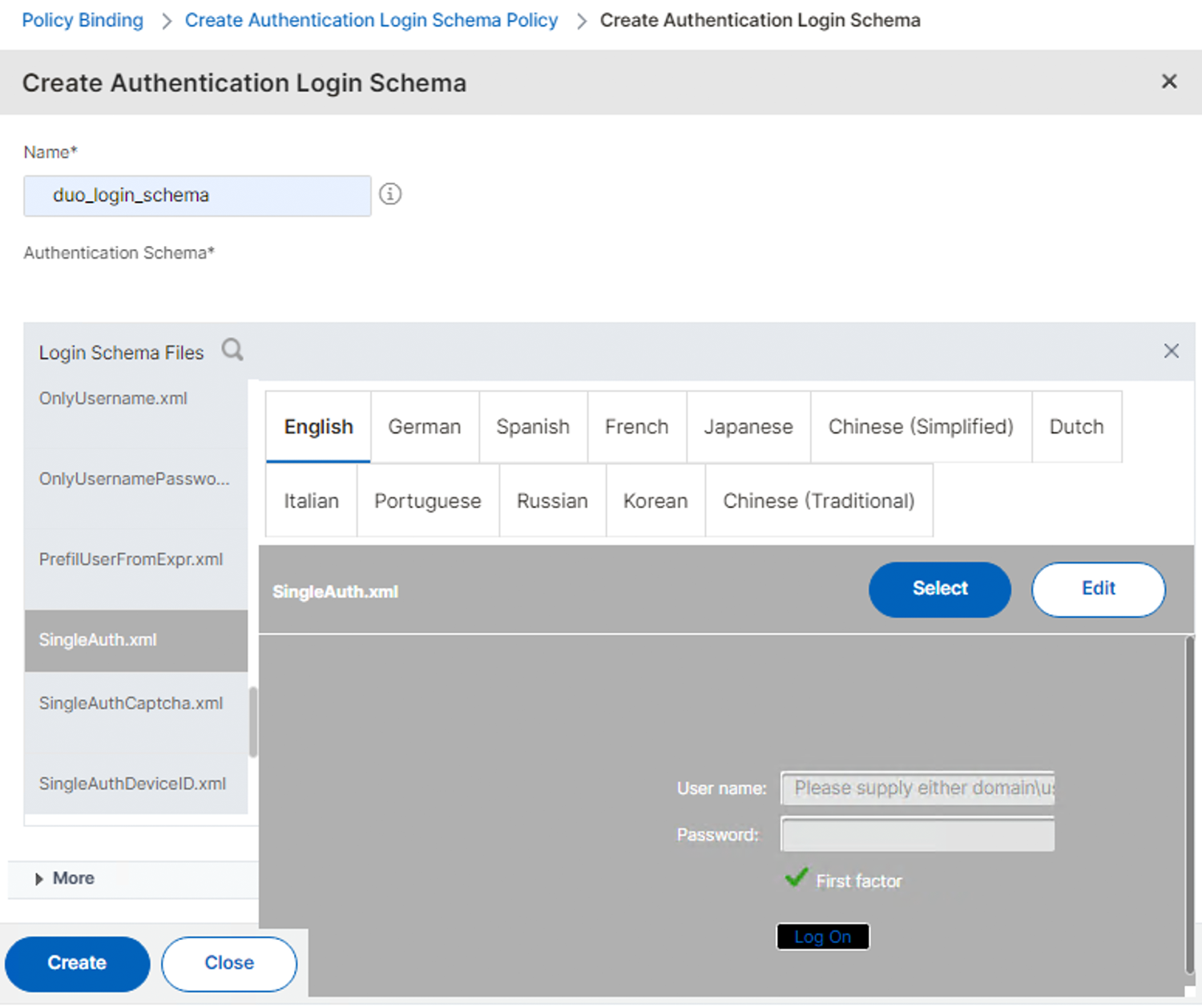Go to Policy Binding breadcrumb link

[x=83, y=20]
